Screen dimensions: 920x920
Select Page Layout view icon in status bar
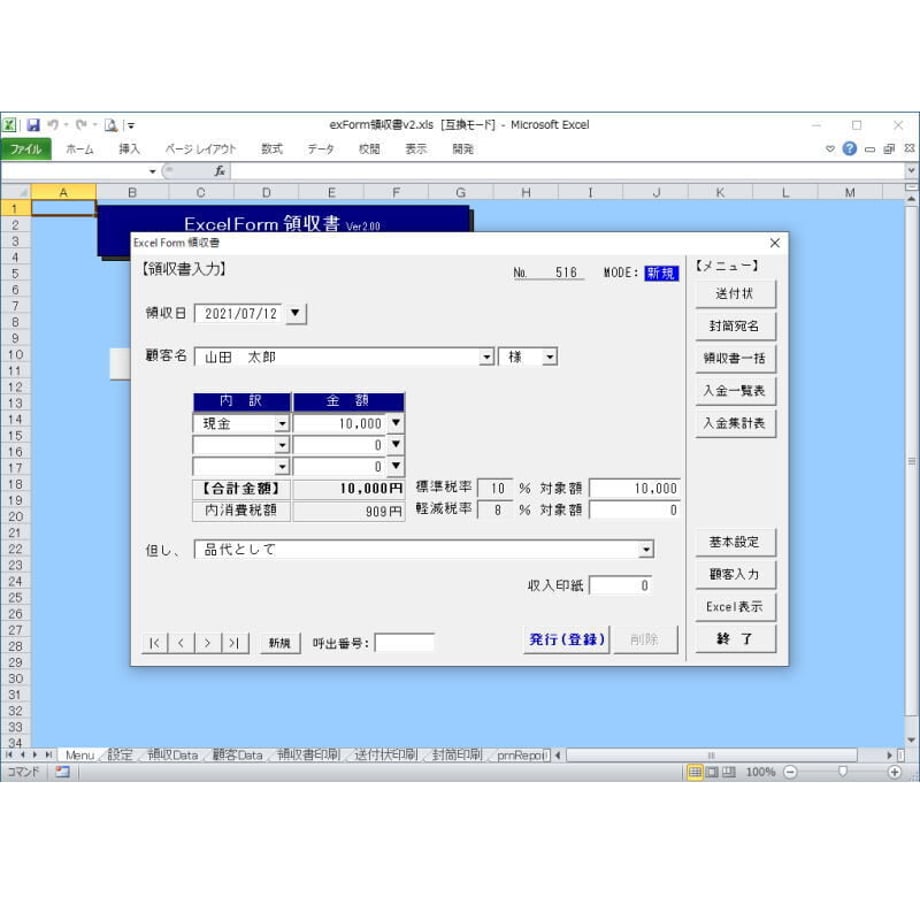tap(712, 772)
